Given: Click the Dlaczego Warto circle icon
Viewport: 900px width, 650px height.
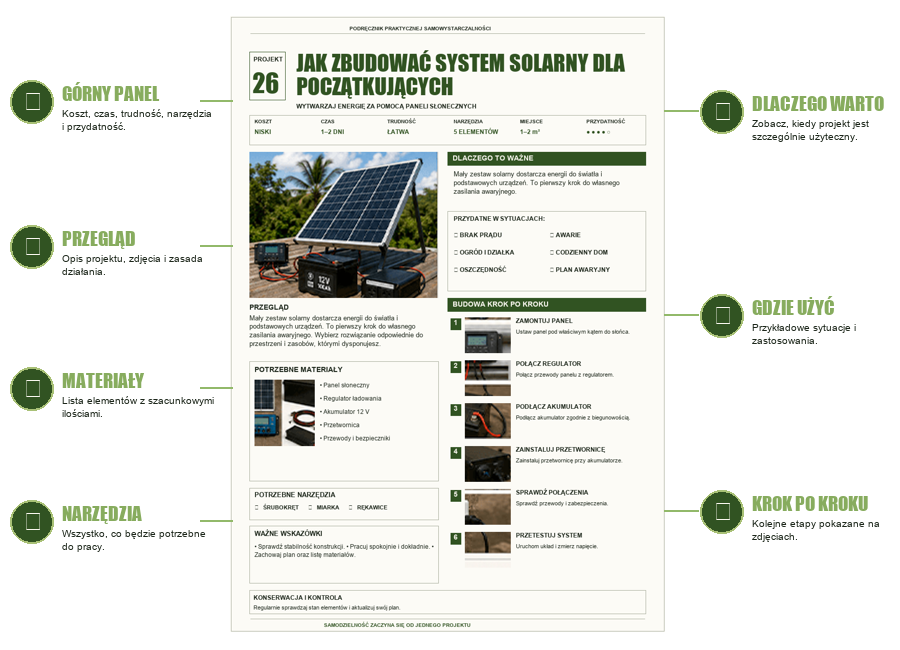Looking at the screenshot, I should (722, 111).
